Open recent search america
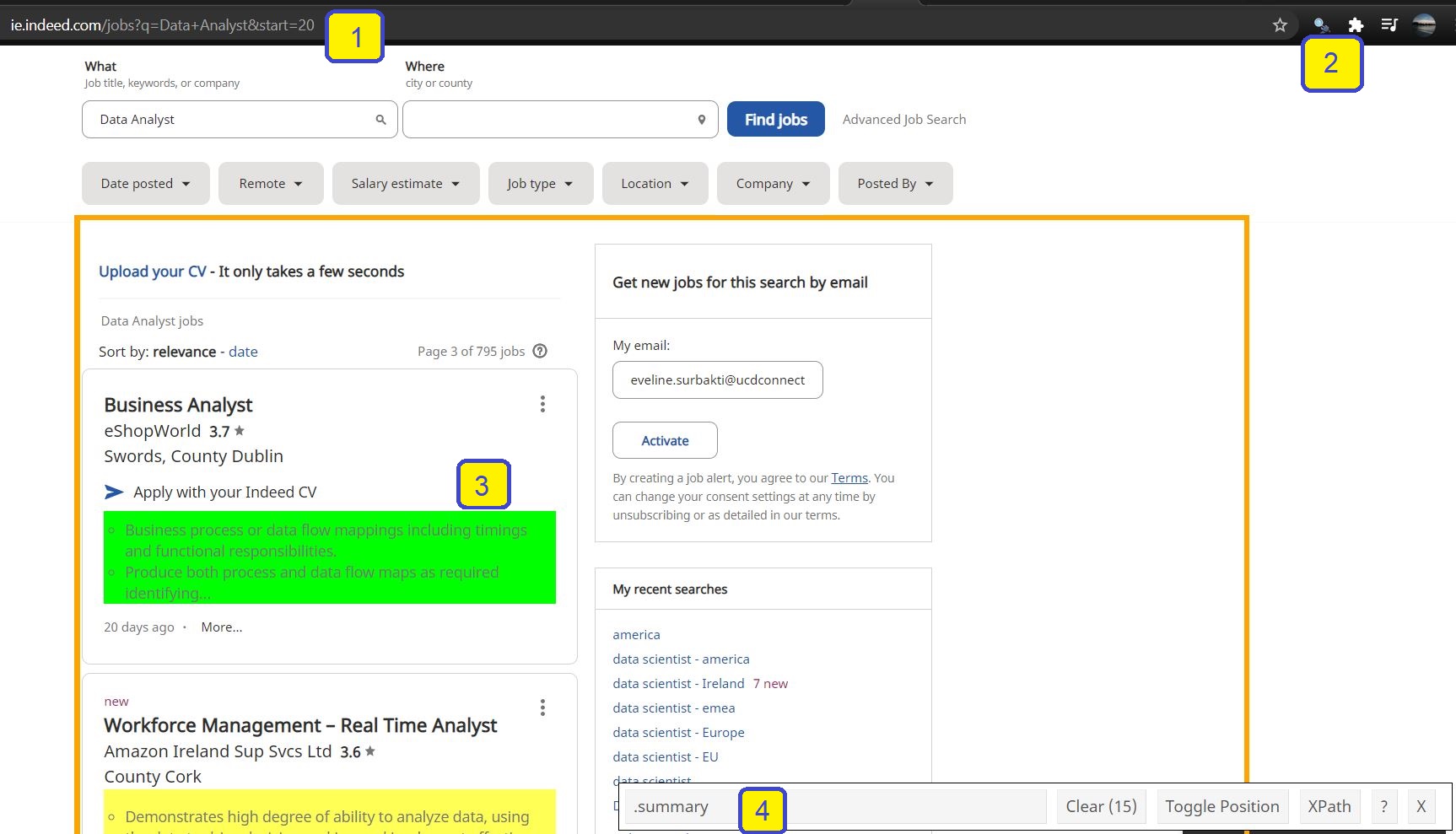This screenshot has width=1456, height=834. [x=636, y=635]
